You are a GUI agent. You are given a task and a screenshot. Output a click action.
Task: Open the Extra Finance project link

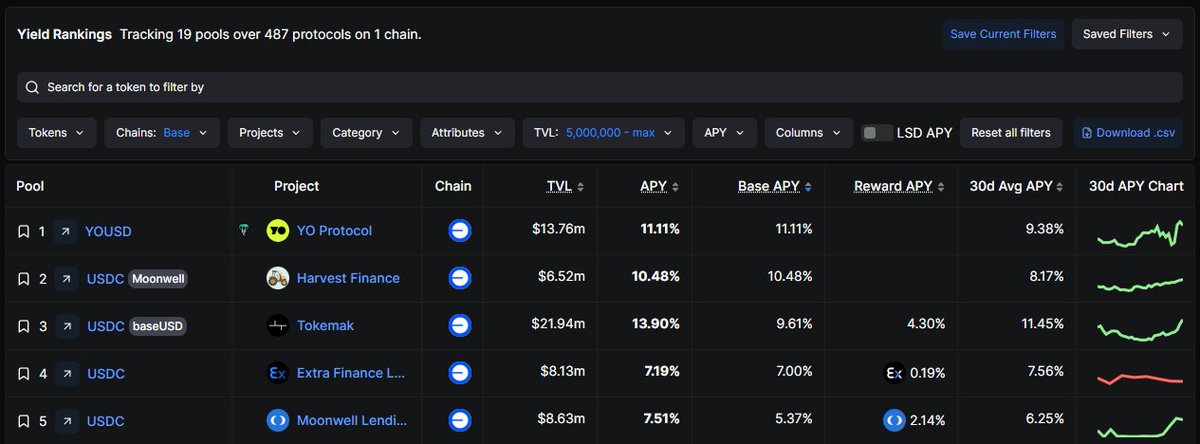point(351,373)
